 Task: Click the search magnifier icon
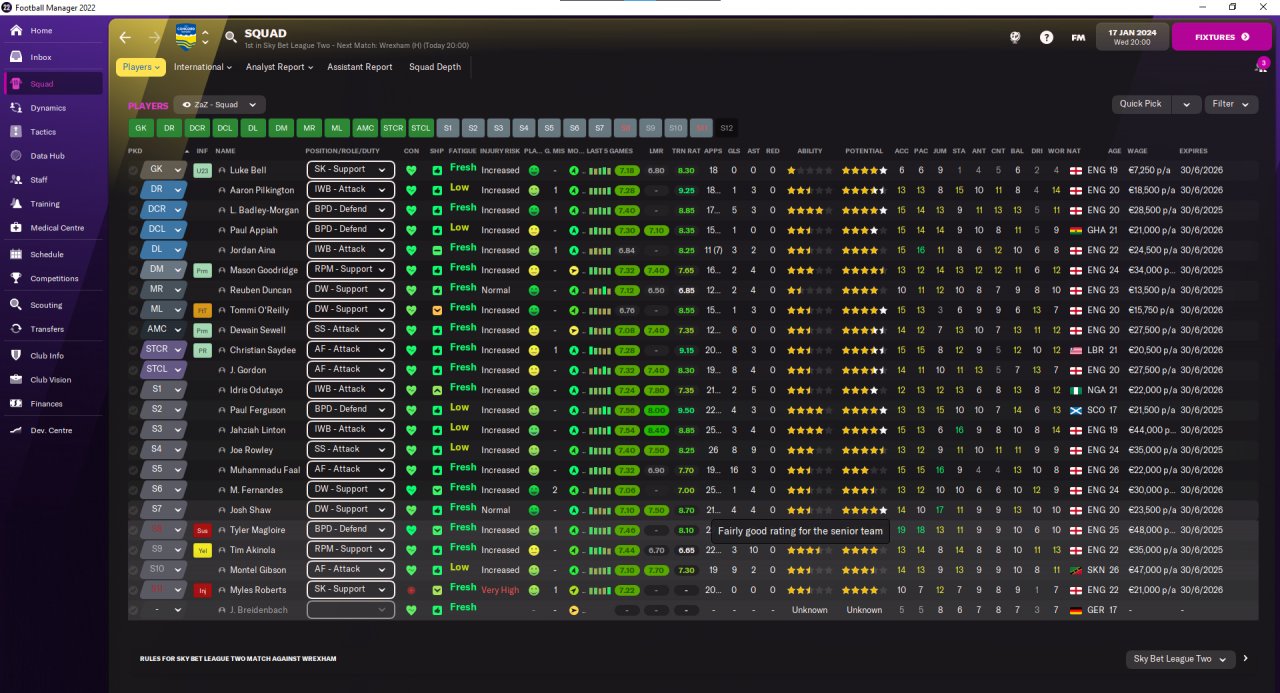pos(231,37)
